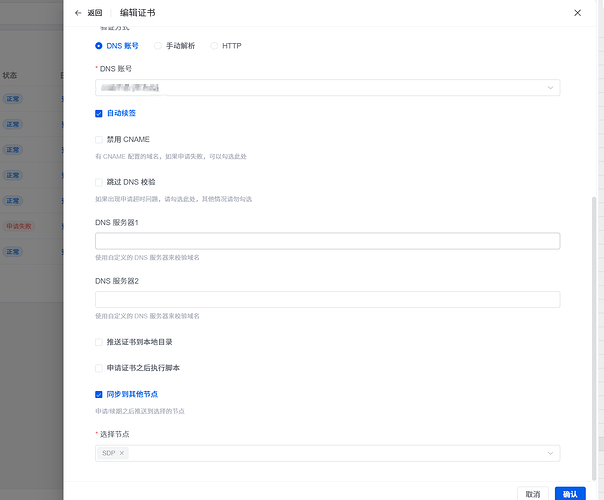Uncheck the 自动续签 checkbox

(99, 113)
